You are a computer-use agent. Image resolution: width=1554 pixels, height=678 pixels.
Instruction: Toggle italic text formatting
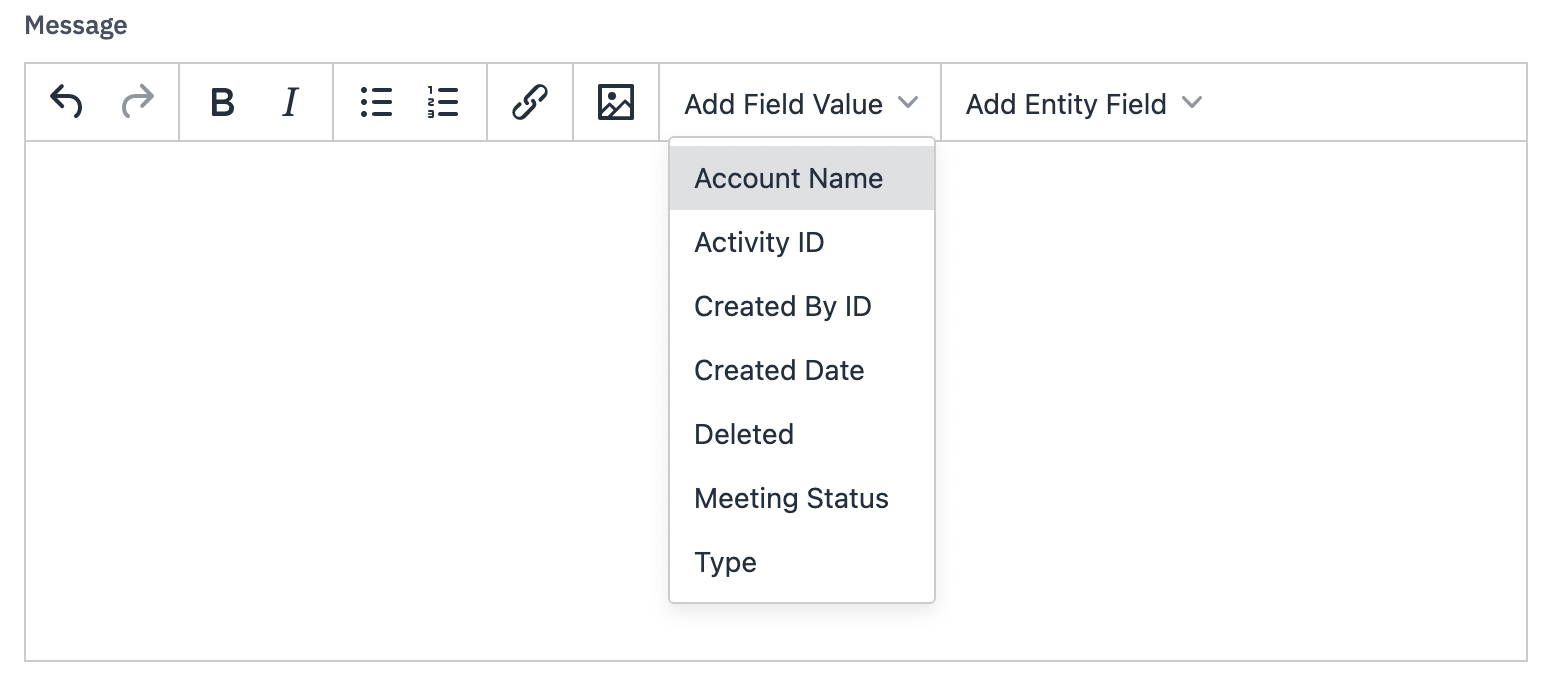click(290, 102)
